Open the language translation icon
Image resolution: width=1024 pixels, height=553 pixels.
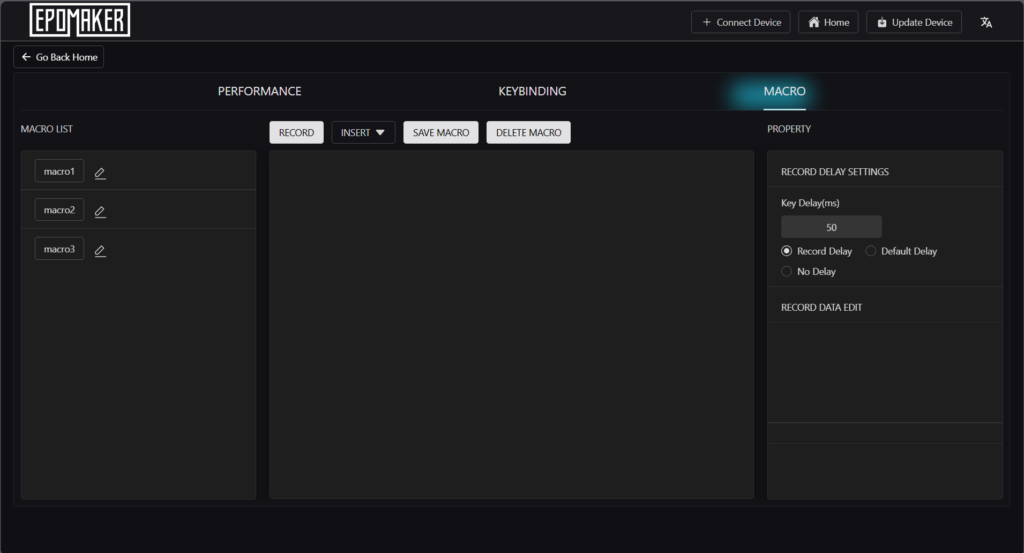[x=986, y=22]
